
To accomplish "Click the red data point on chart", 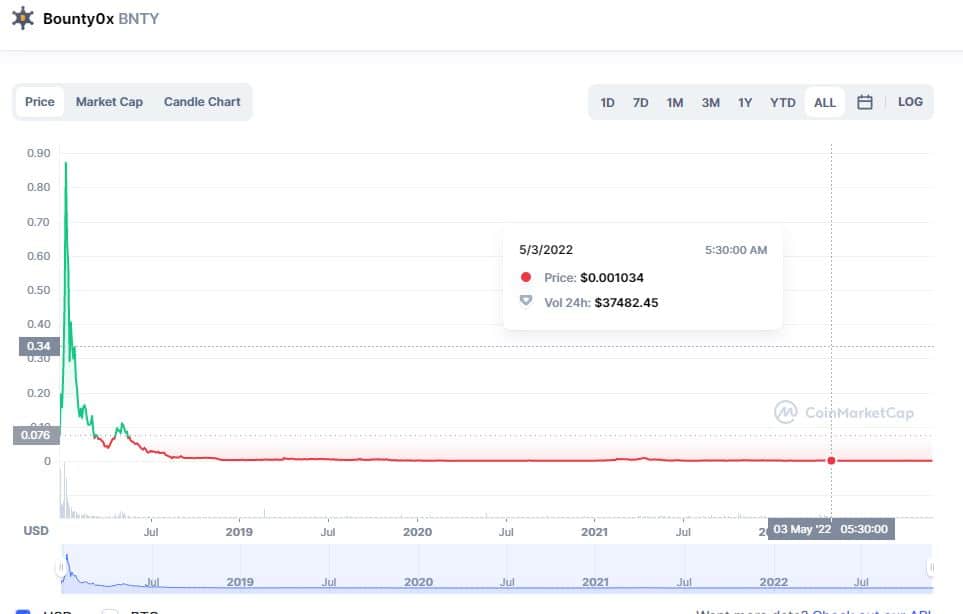I will coord(831,460).
